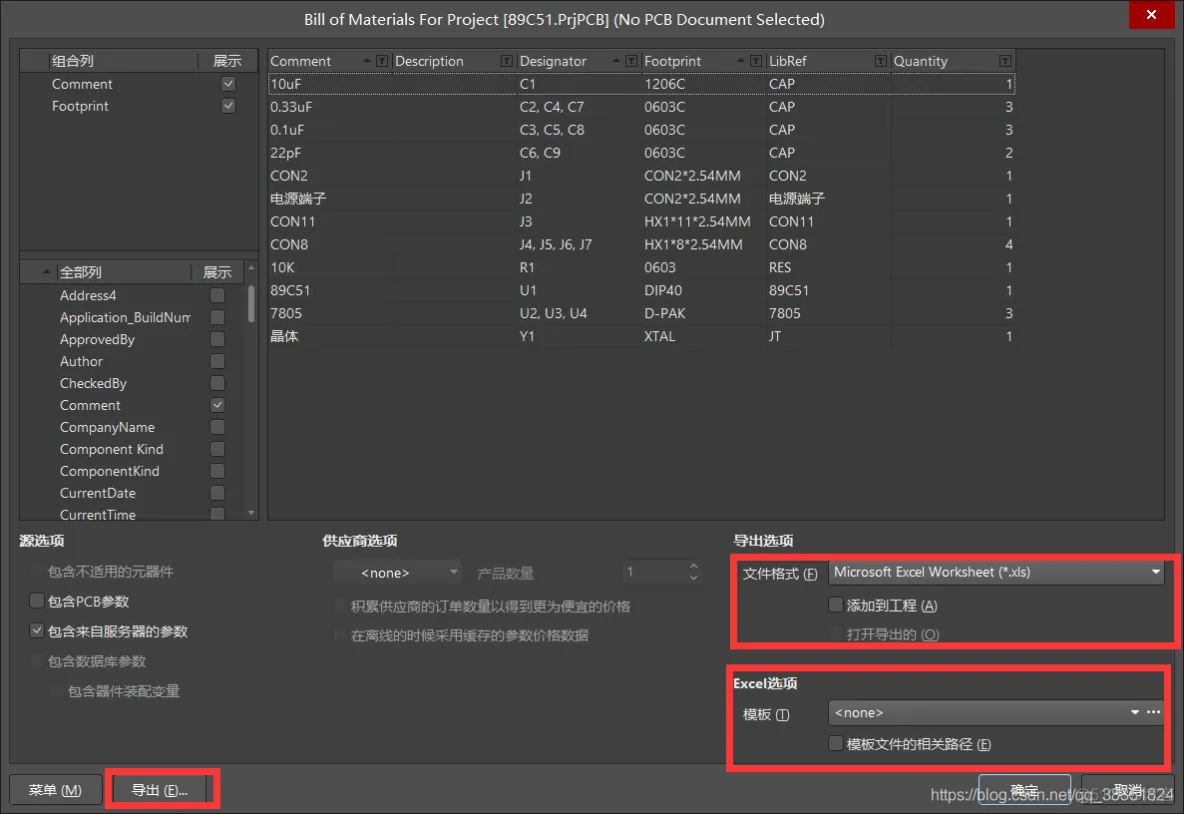Viewport: 1184px width, 814px height.
Task: Enable the Author column checkbox
Action: coord(217,361)
